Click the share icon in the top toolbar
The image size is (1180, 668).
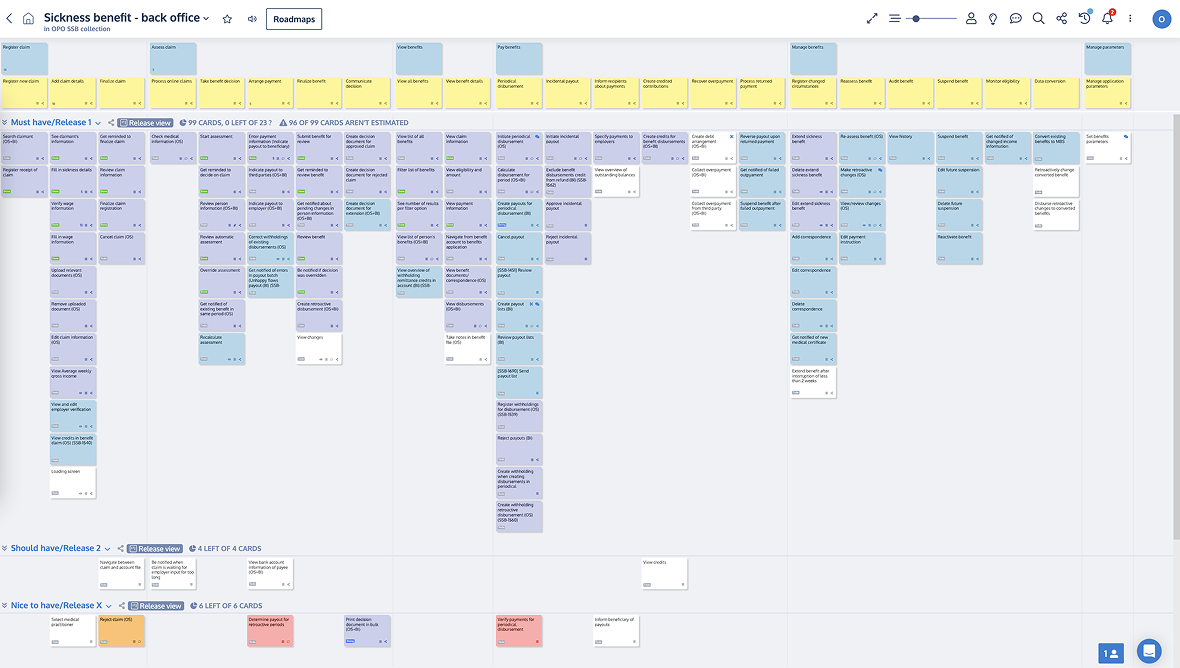click(1062, 18)
